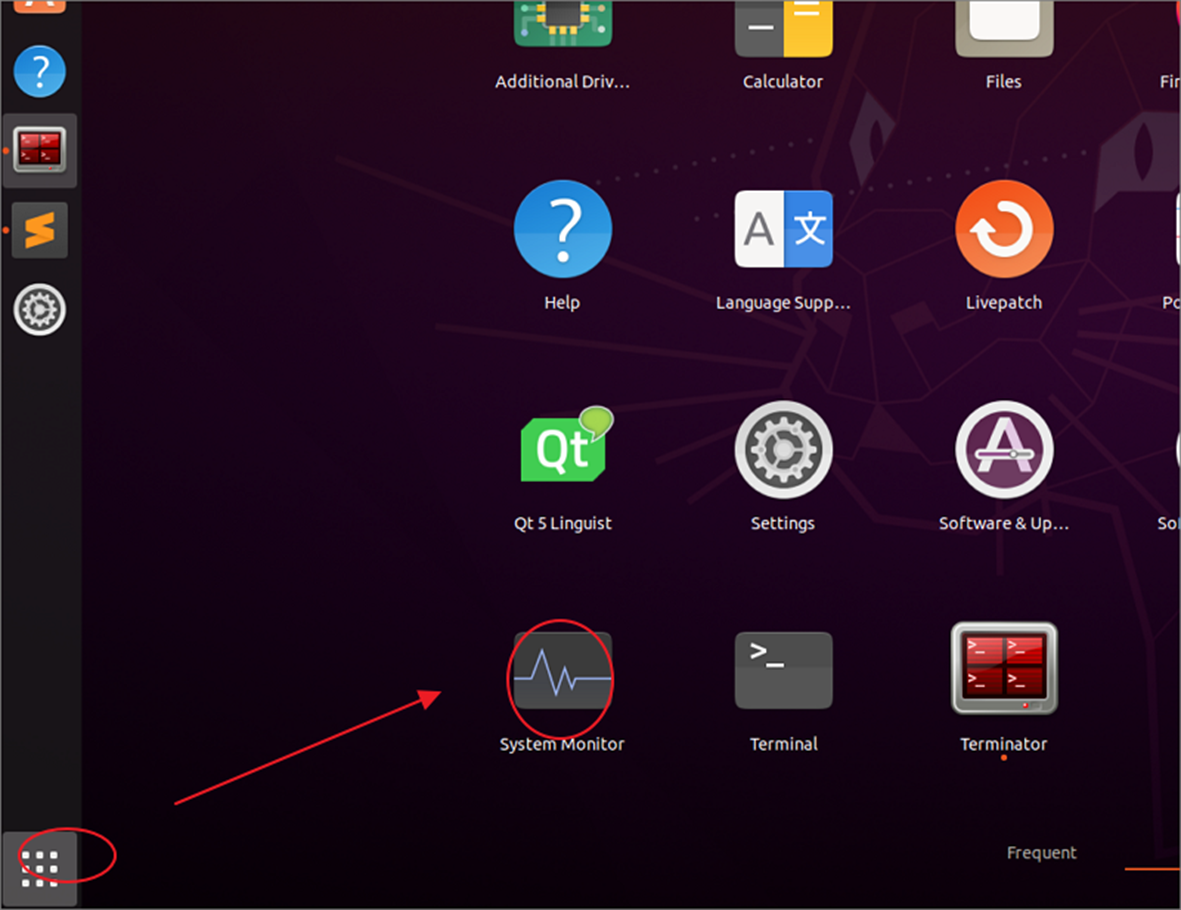Launch Software & Updates
The height and width of the screenshot is (910, 1181).
(1004, 449)
